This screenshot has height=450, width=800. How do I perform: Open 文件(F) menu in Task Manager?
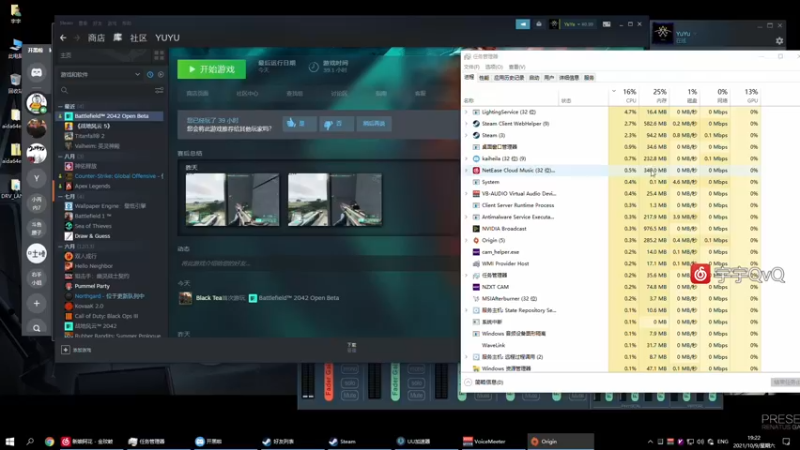coord(472,67)
